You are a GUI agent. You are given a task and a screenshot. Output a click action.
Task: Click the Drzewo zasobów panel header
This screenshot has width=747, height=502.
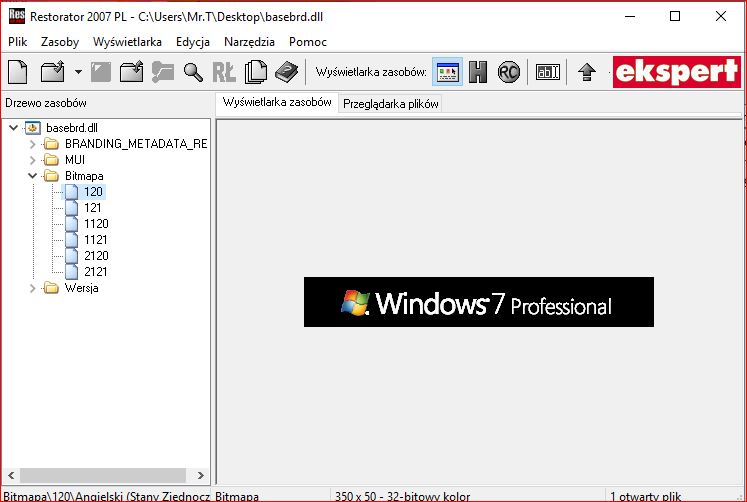pos(46,103)
